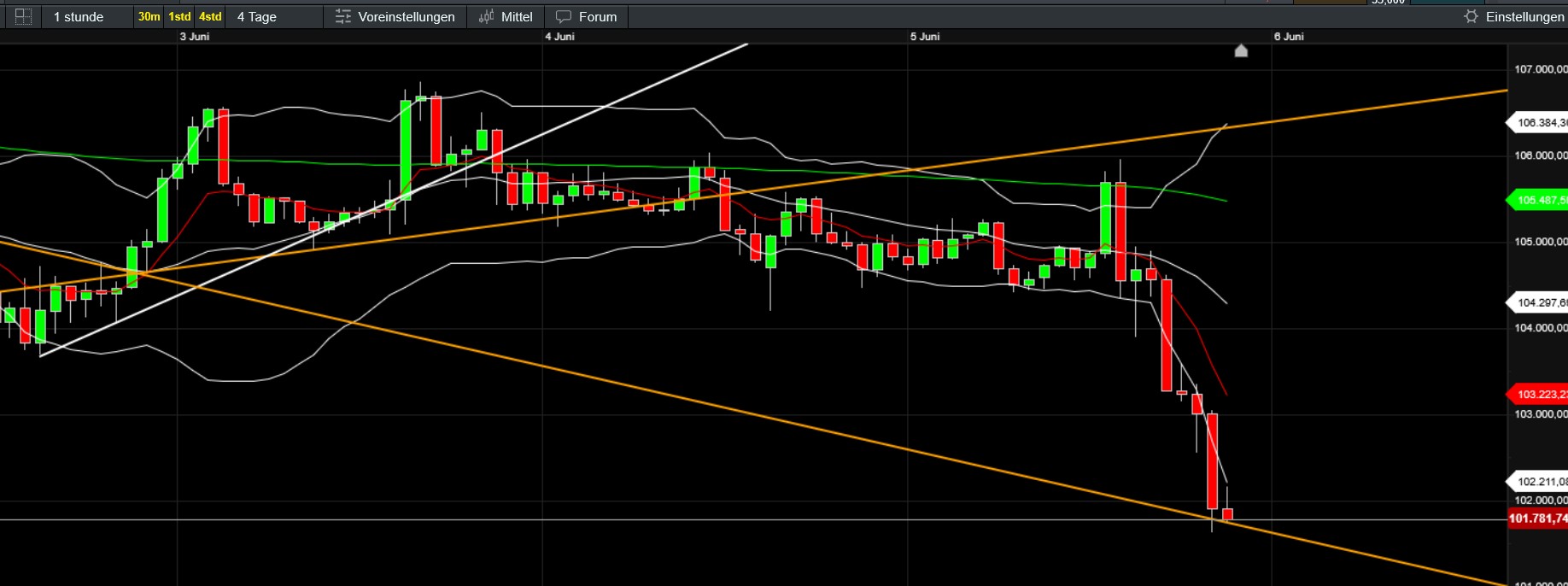Image resolution: width=1568 pixels, height=586 pixels.
Task: Click the Einstellungen gear icon
Action: coord(1471,16)
